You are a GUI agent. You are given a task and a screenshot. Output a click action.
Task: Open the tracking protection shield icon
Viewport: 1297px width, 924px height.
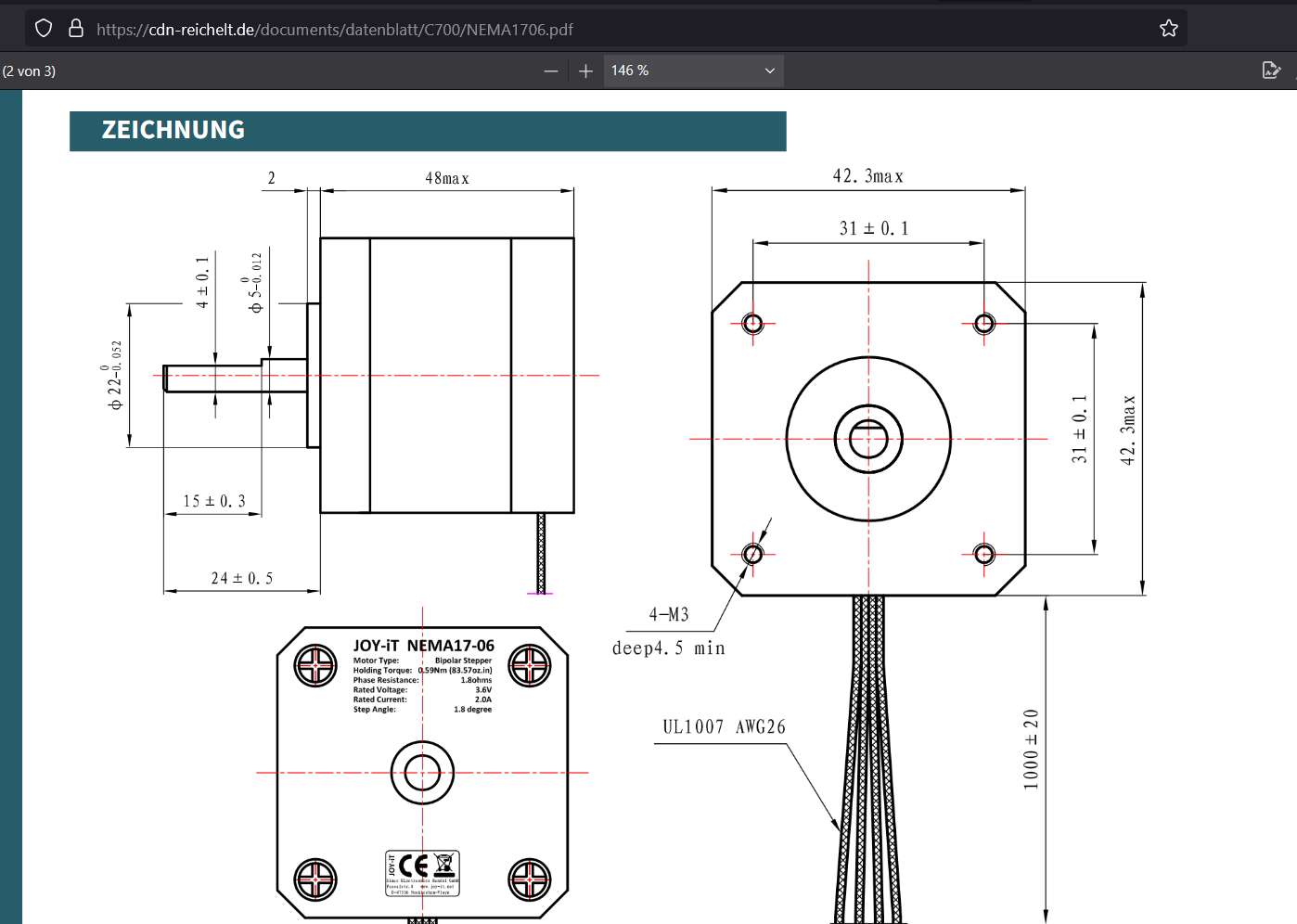(44, 29)
